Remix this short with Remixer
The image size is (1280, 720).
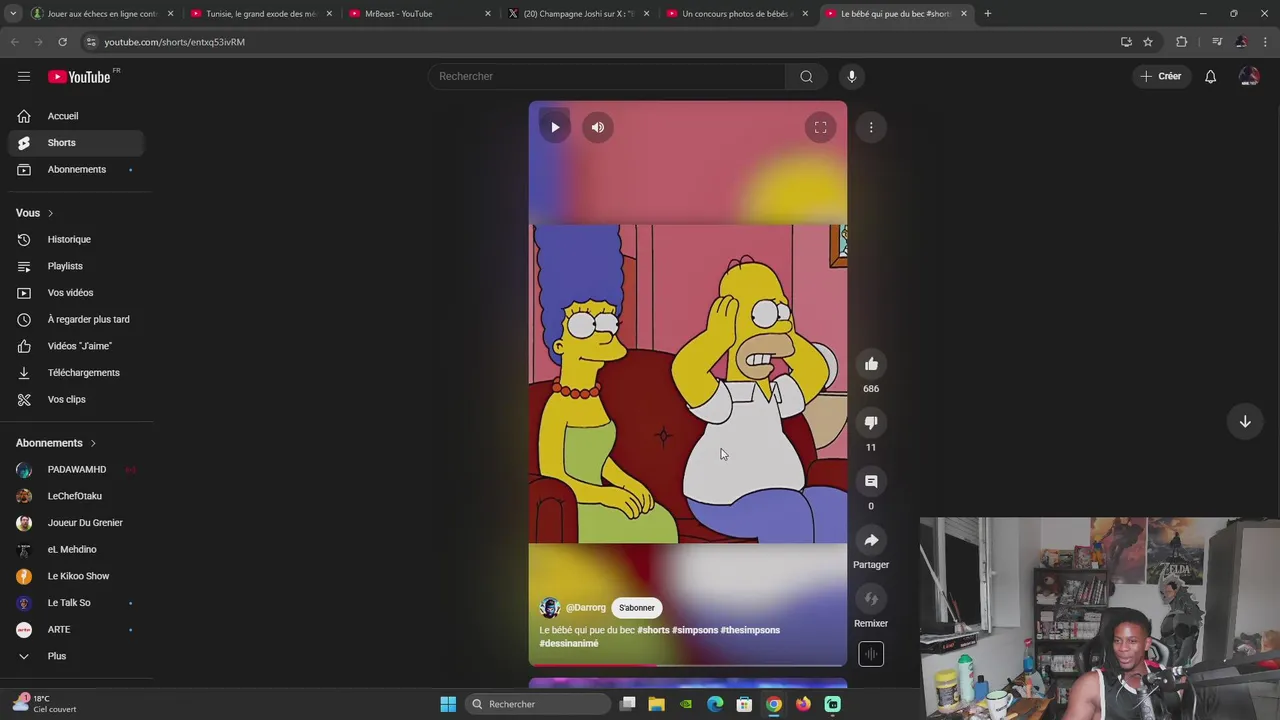(x=871, y=599)
